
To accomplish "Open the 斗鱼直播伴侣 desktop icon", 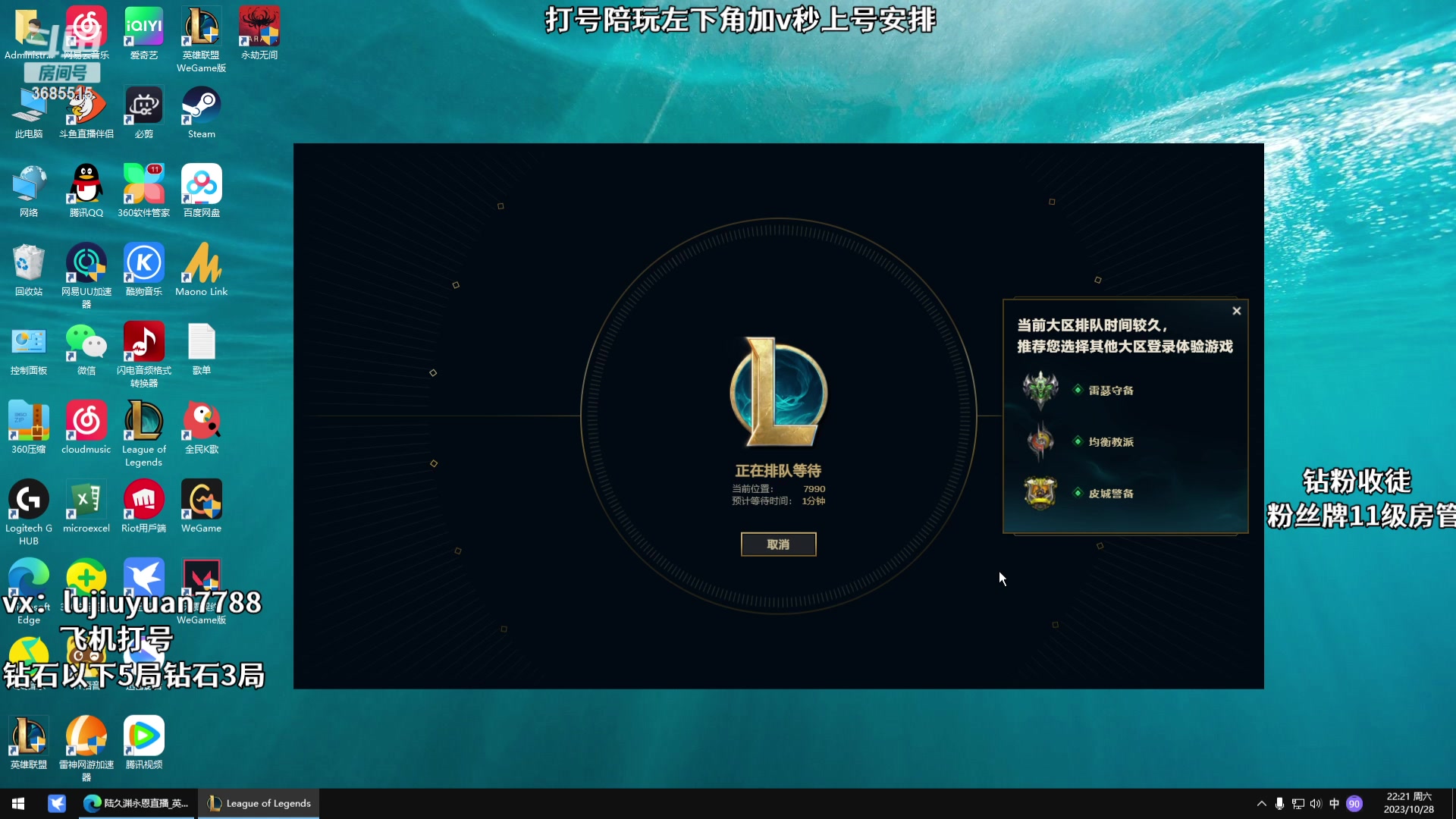I will click(86, 113).
